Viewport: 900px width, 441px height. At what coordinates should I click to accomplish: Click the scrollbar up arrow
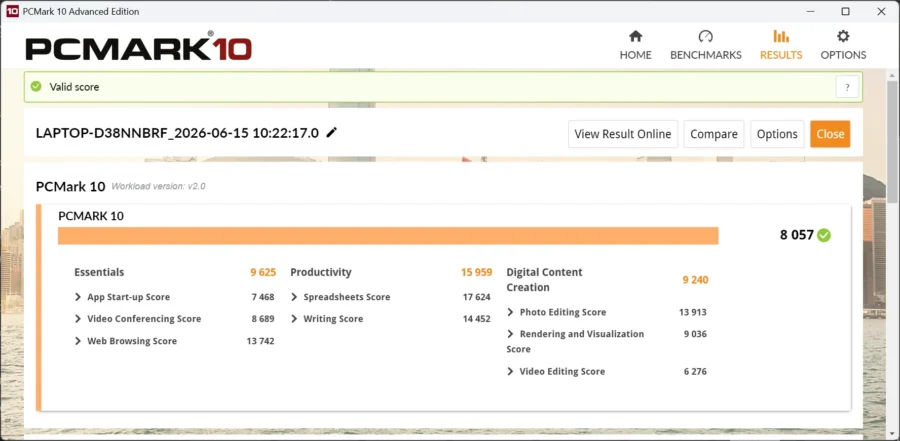(x=893, y=75)
